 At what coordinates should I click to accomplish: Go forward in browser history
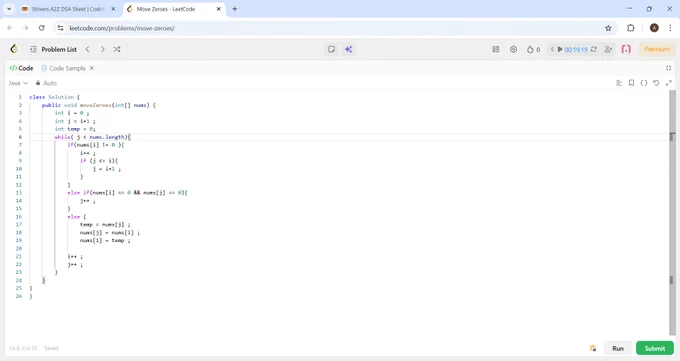26,28
